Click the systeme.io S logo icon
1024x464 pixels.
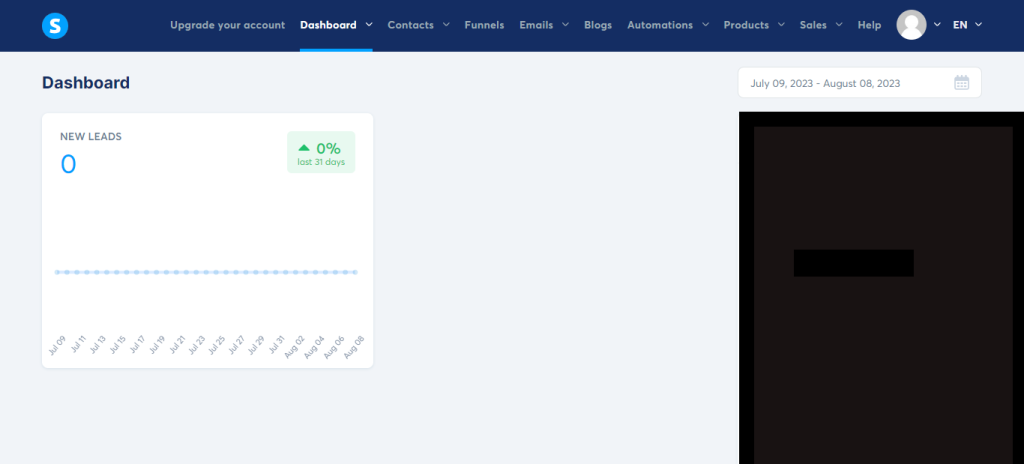(55, 25)
